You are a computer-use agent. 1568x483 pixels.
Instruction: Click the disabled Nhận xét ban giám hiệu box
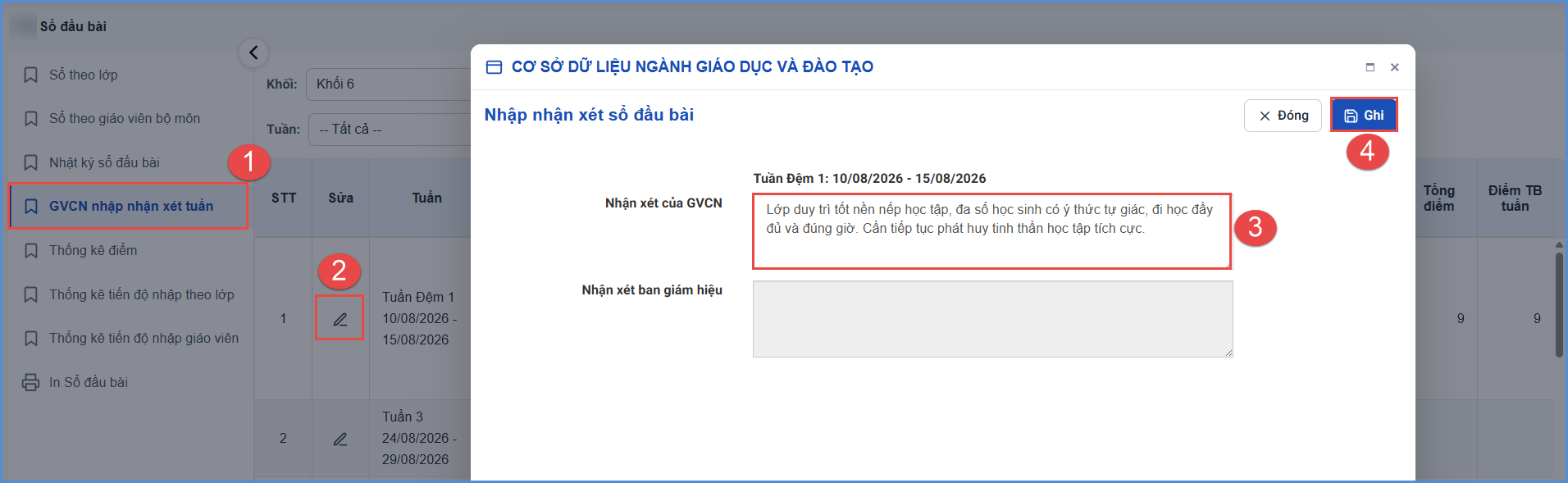[992, 319]
